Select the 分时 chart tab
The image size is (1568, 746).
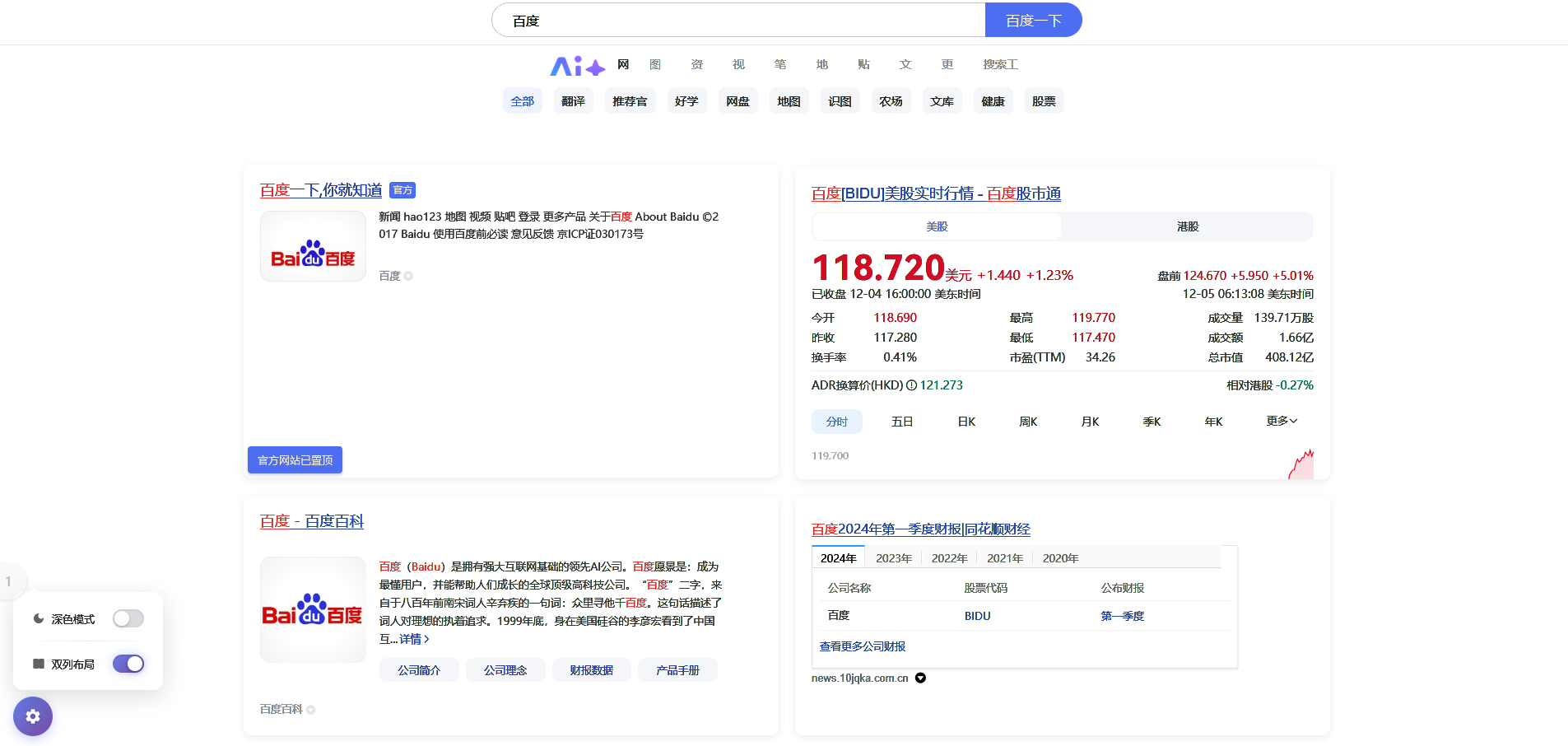[x=837, y=422]
